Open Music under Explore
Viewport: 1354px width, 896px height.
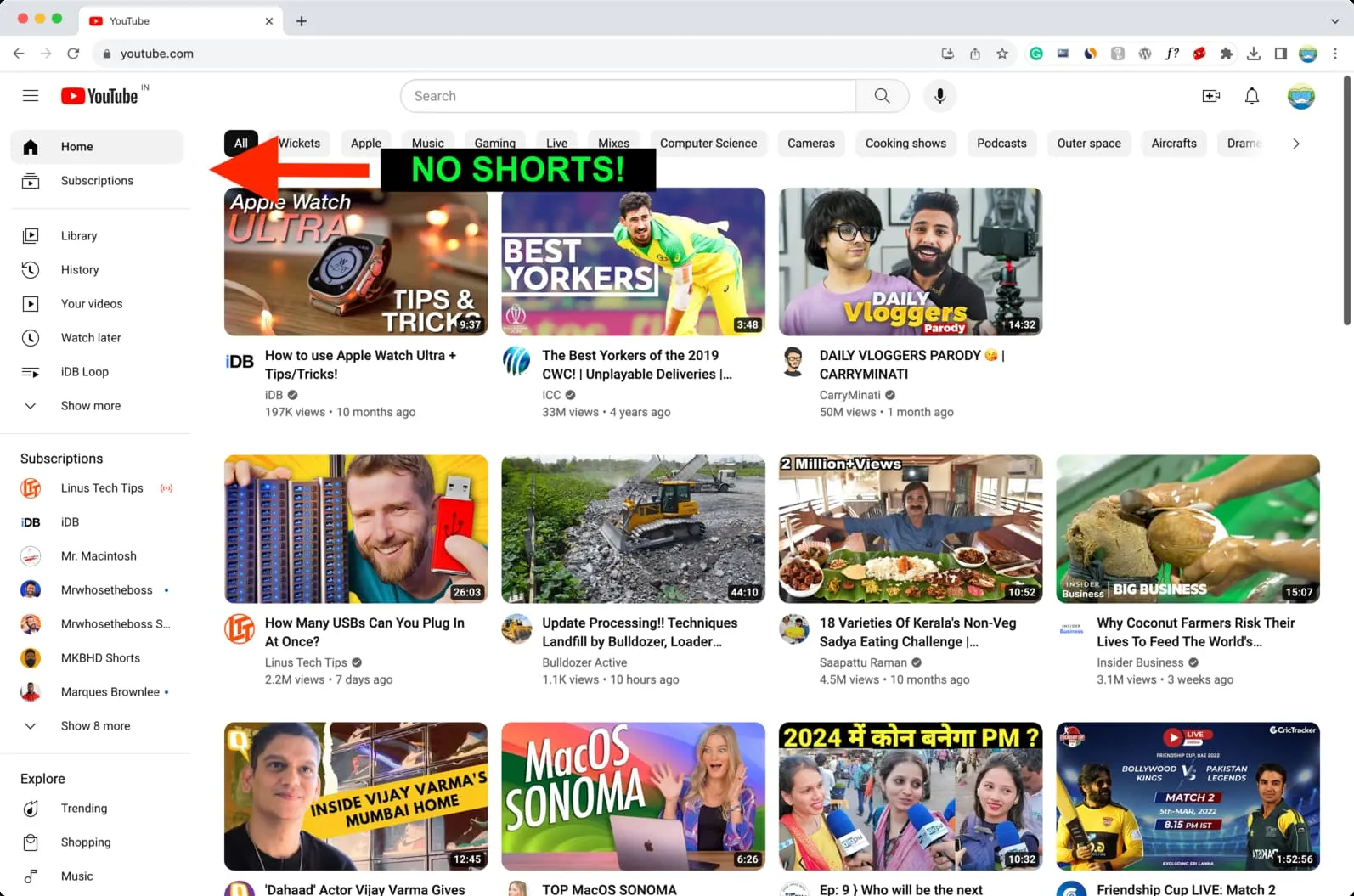pos(97,876)
